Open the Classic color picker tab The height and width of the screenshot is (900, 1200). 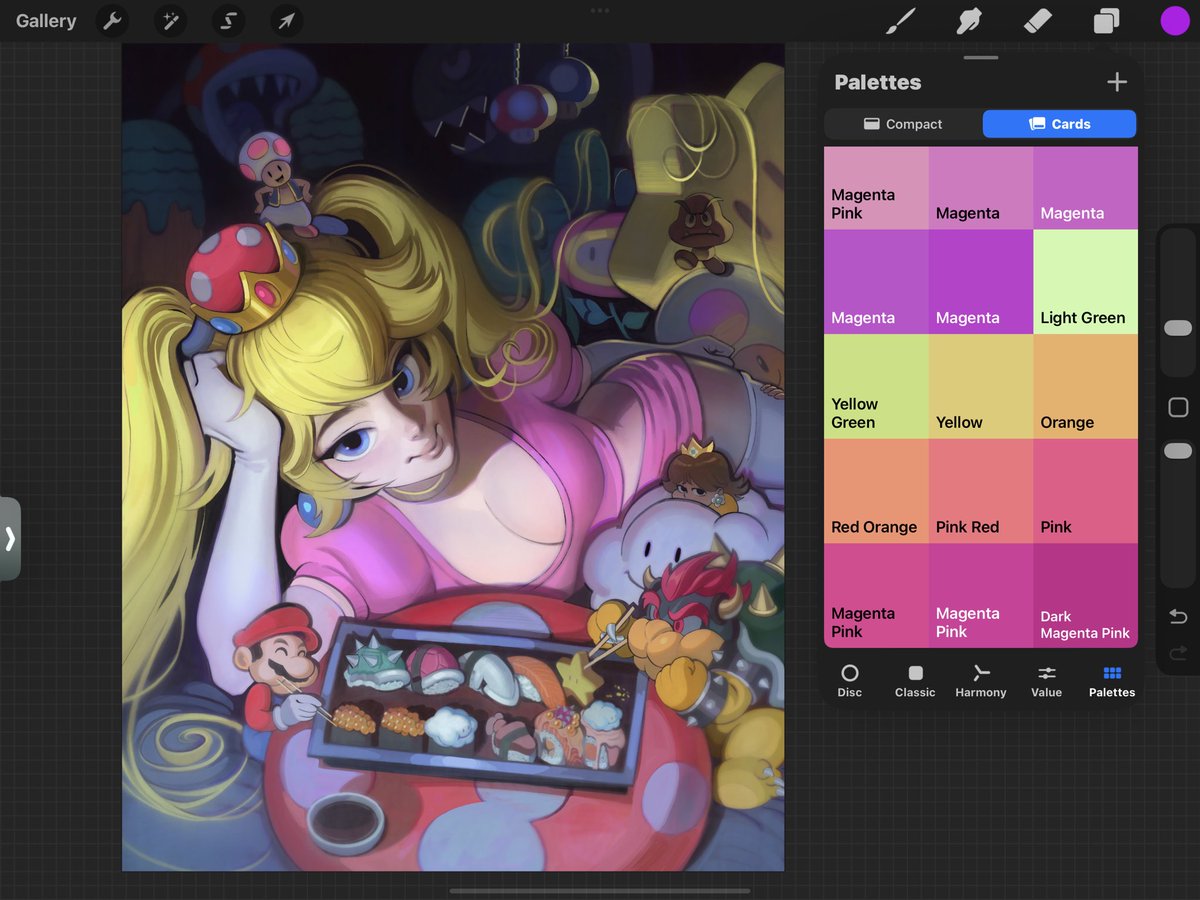[915, 681]
